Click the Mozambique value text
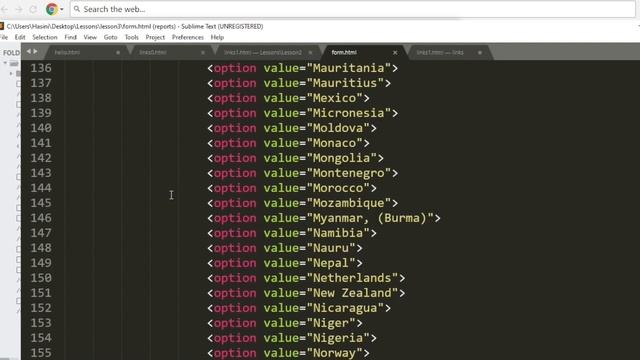Screen dimensions: 640x360 click(x=348, y=203)
